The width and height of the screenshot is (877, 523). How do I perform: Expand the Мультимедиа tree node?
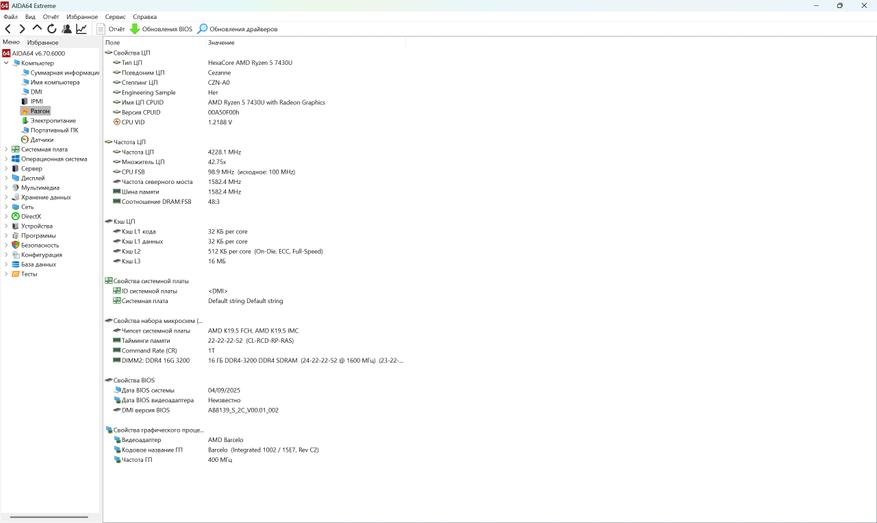6,187
